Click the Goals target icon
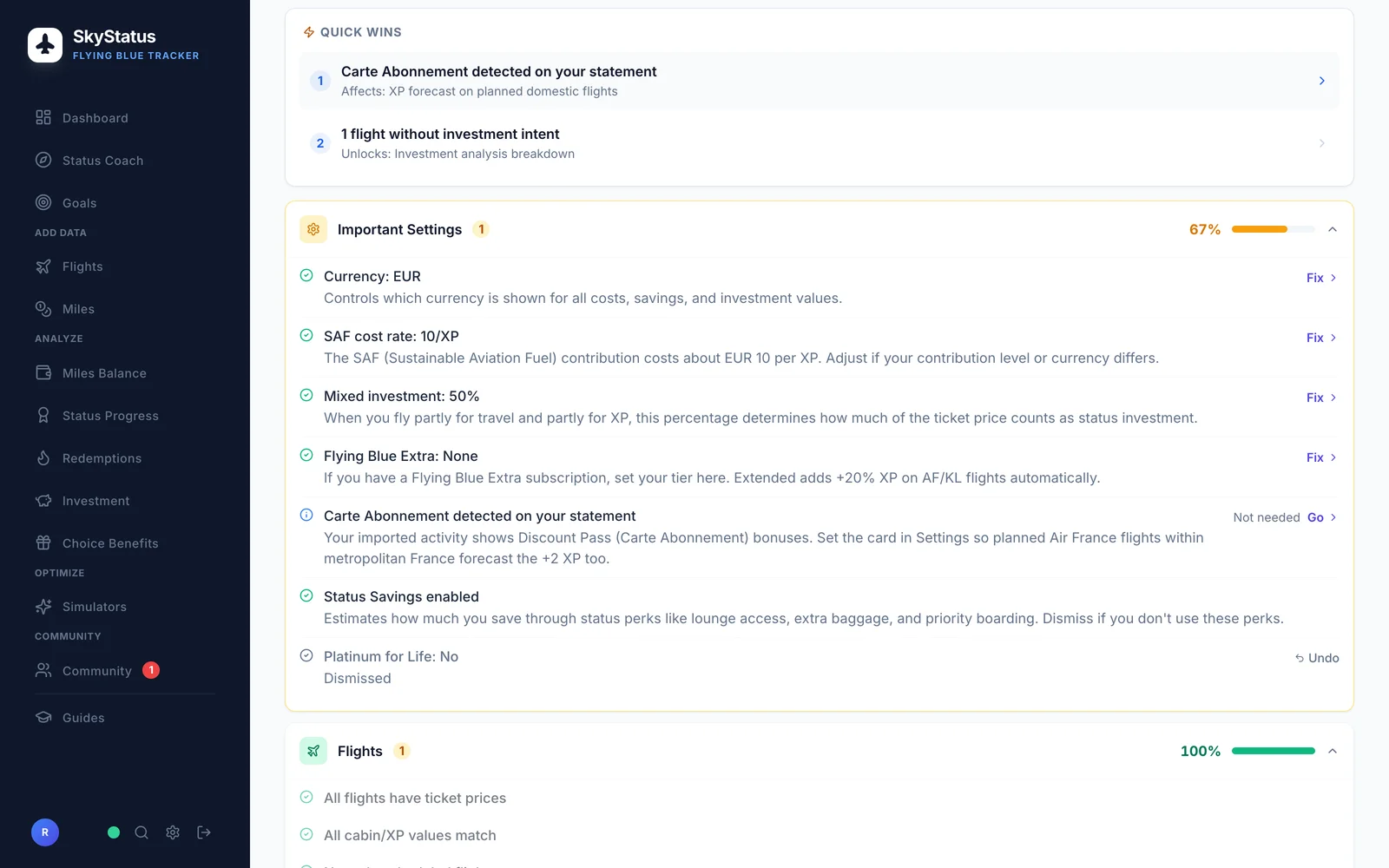 43,202
